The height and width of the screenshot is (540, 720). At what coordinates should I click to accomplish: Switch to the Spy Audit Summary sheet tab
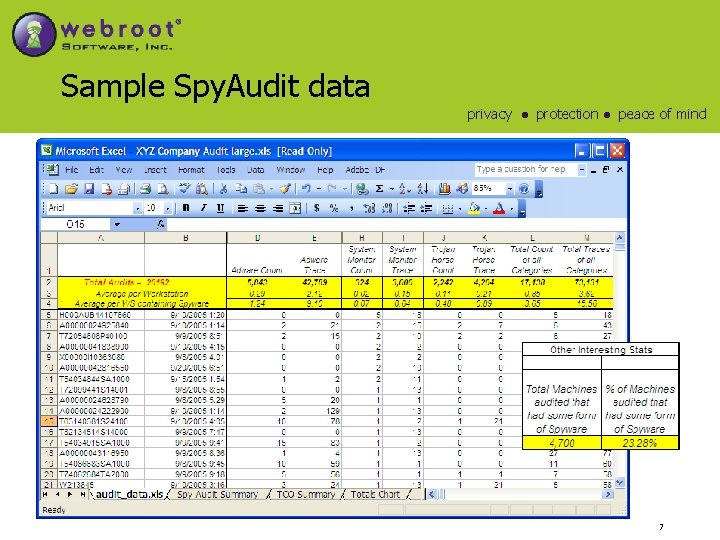(x=218, y=495)
